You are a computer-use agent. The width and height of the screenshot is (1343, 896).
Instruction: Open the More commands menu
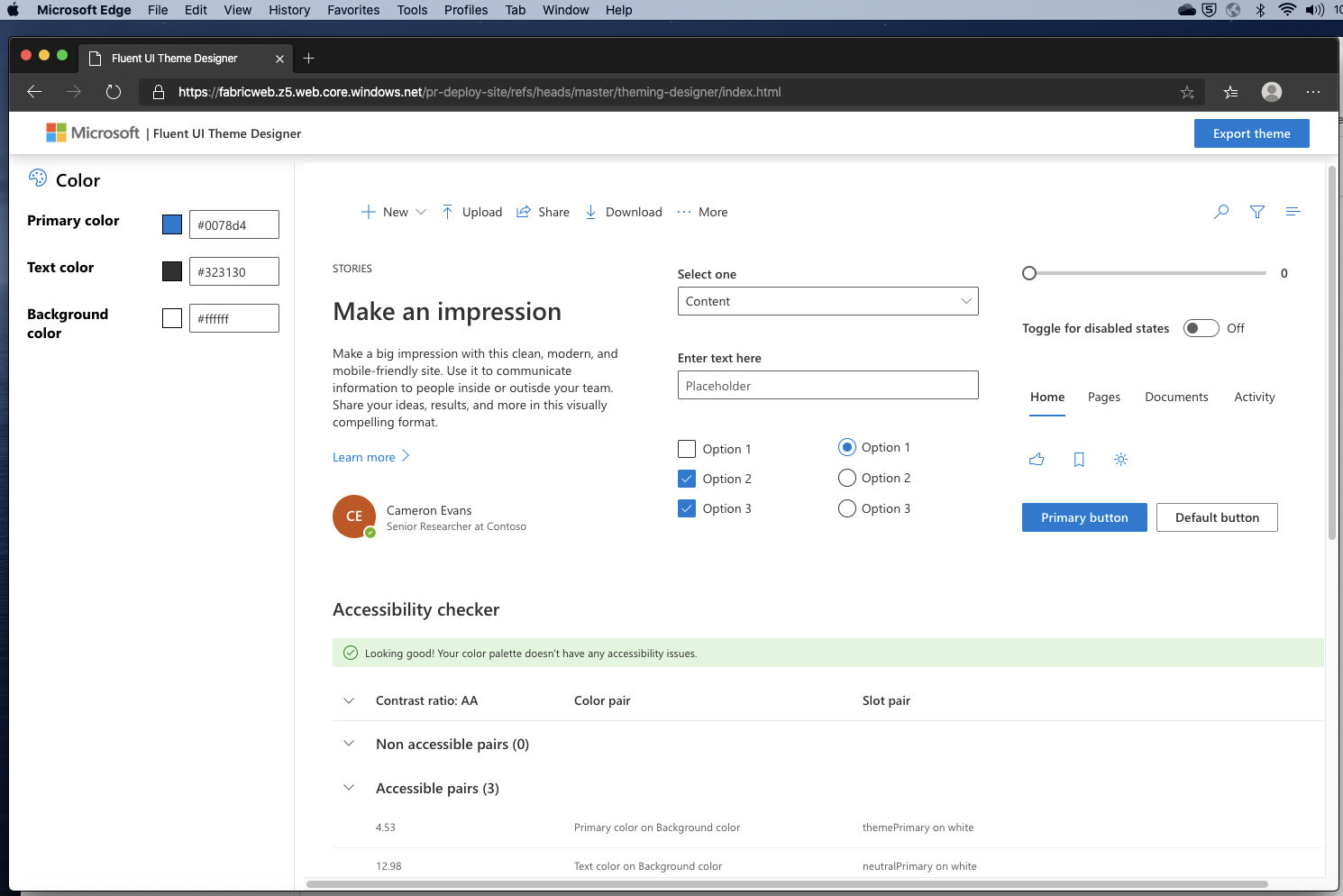click(683, 211)
